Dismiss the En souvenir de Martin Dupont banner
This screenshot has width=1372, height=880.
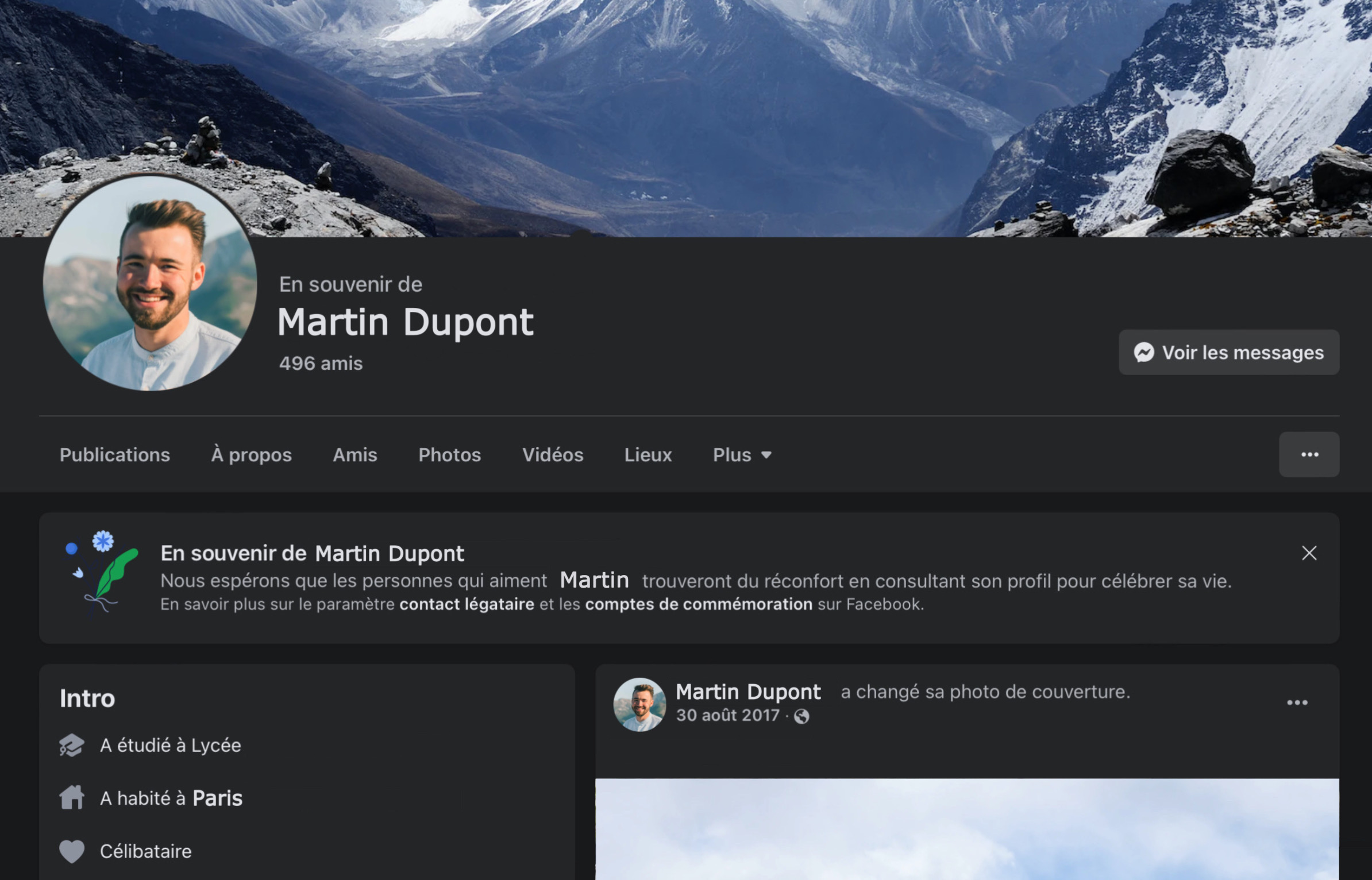pyautogui.click(x=1309, y=553)
